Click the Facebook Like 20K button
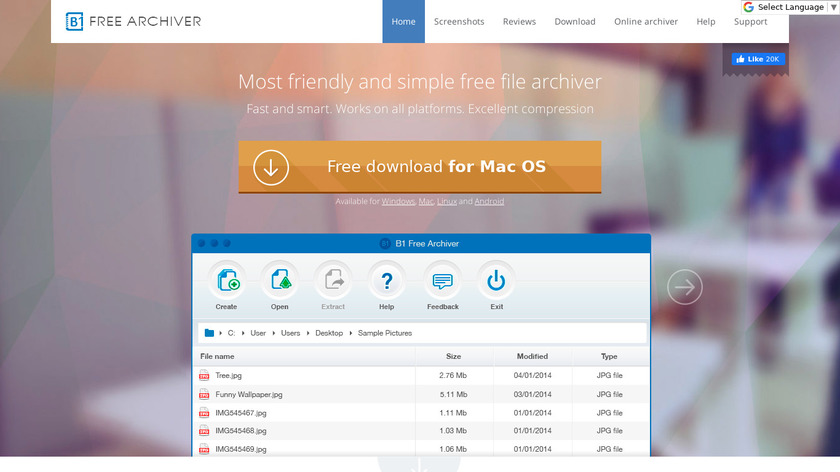840x472 pixels. coord(758,59)
